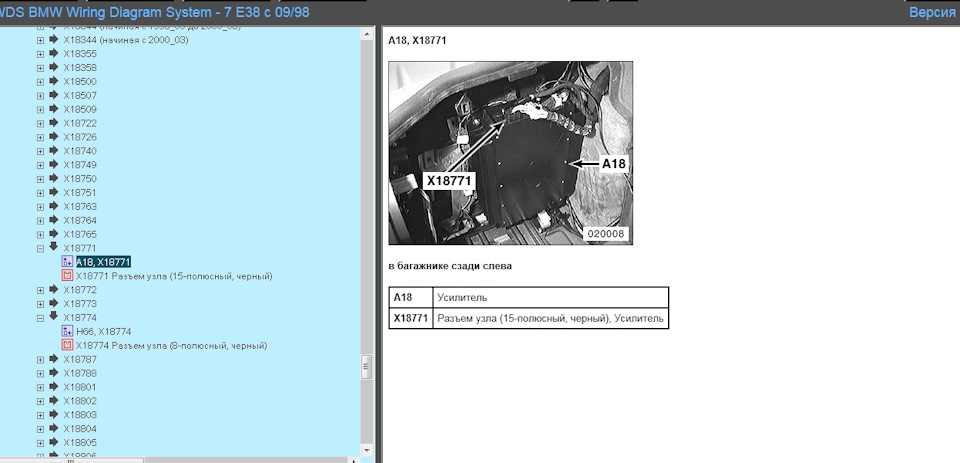The height and width of the screenshot is (463, 960).
Task: Click the X18722 tree label
Action: [80, 124]
